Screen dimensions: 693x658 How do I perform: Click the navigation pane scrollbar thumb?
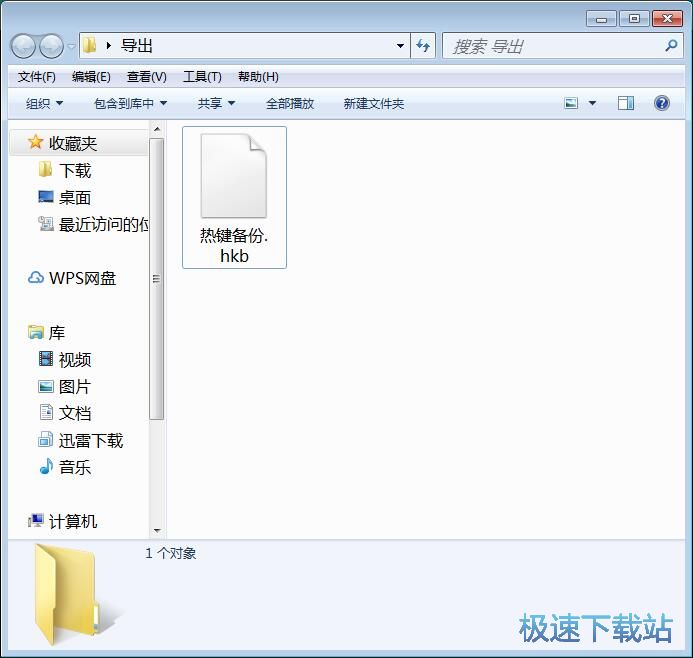[x=156, y=279]
